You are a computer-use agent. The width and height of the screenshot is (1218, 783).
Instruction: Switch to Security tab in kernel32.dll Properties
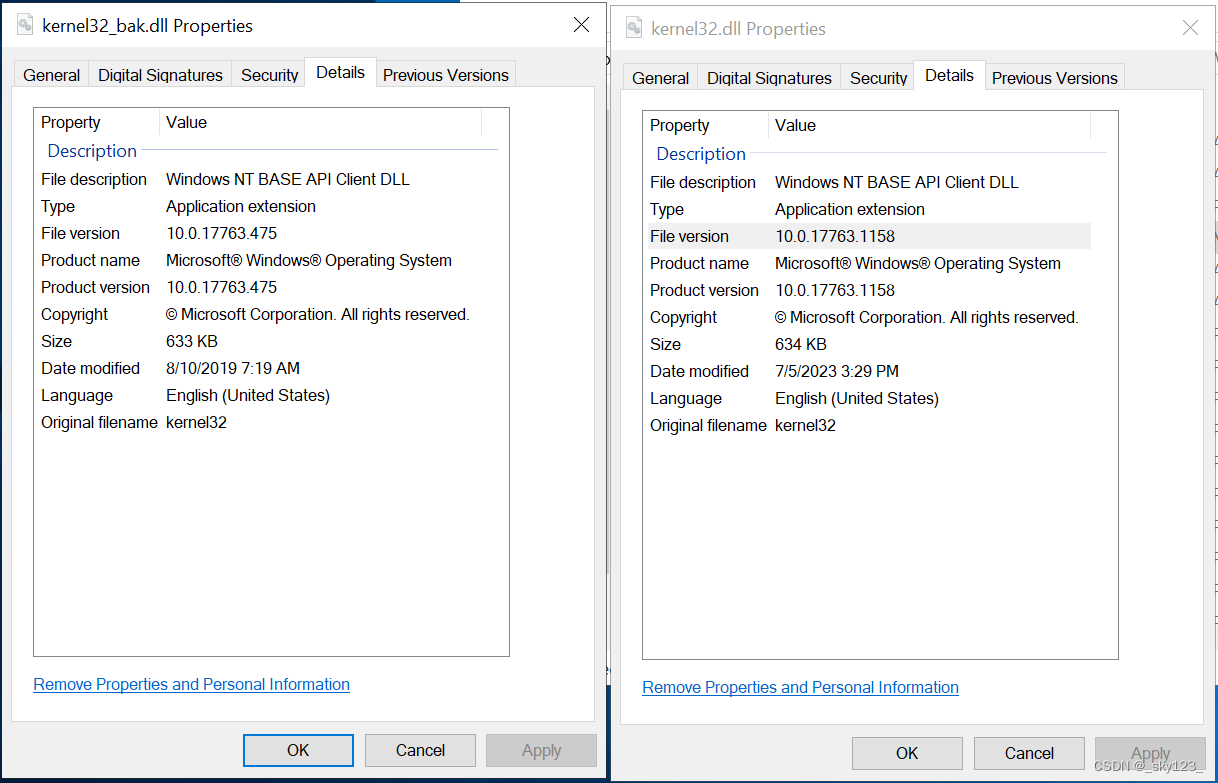[x=878, y=78]
